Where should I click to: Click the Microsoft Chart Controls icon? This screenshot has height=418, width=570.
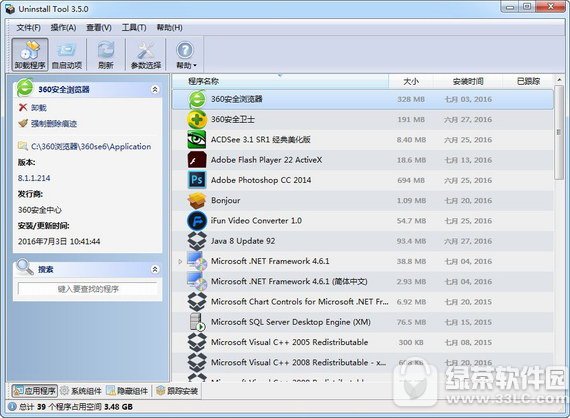(197, 302)
